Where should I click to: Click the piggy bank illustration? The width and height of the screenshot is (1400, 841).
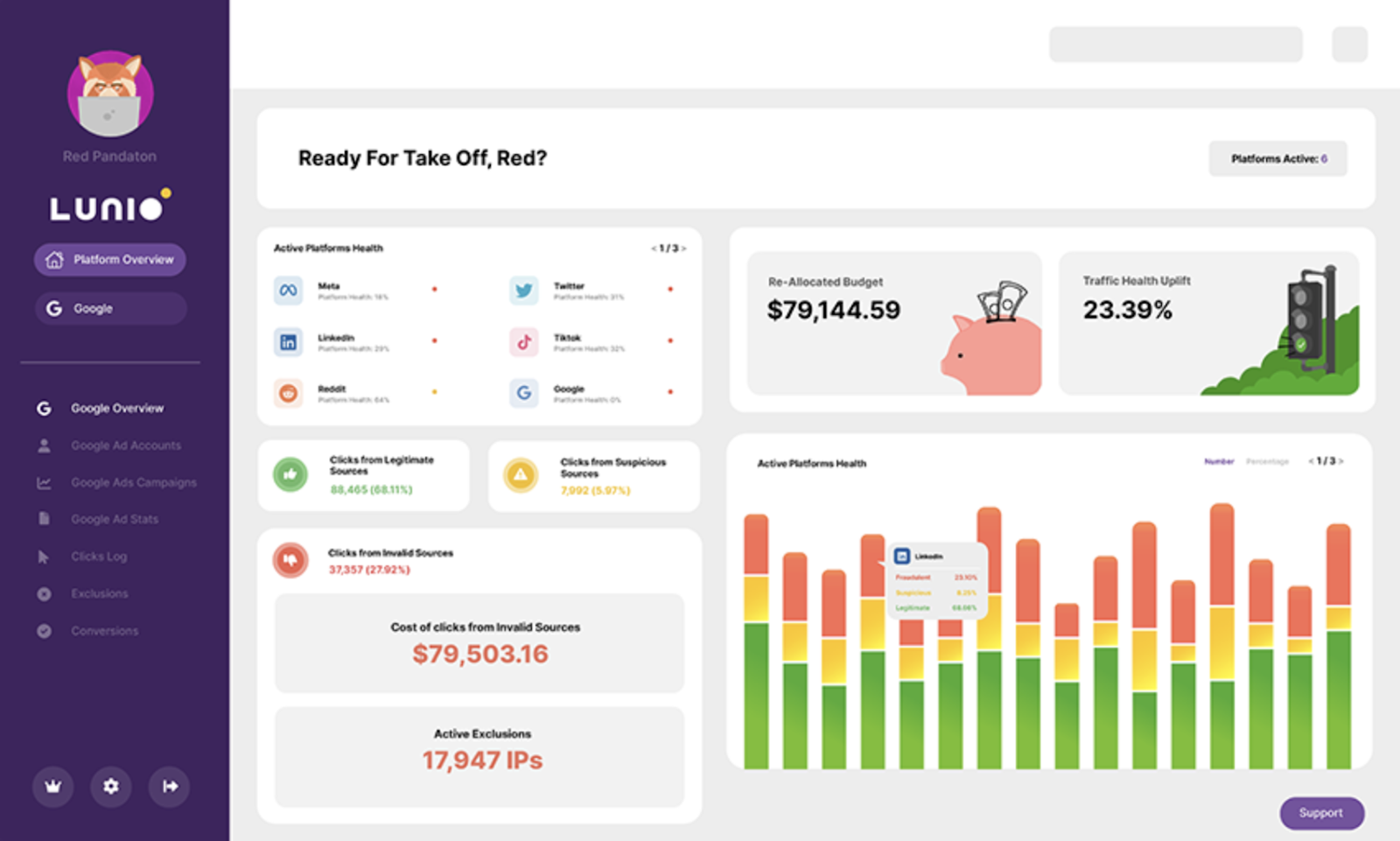point(993,340)
